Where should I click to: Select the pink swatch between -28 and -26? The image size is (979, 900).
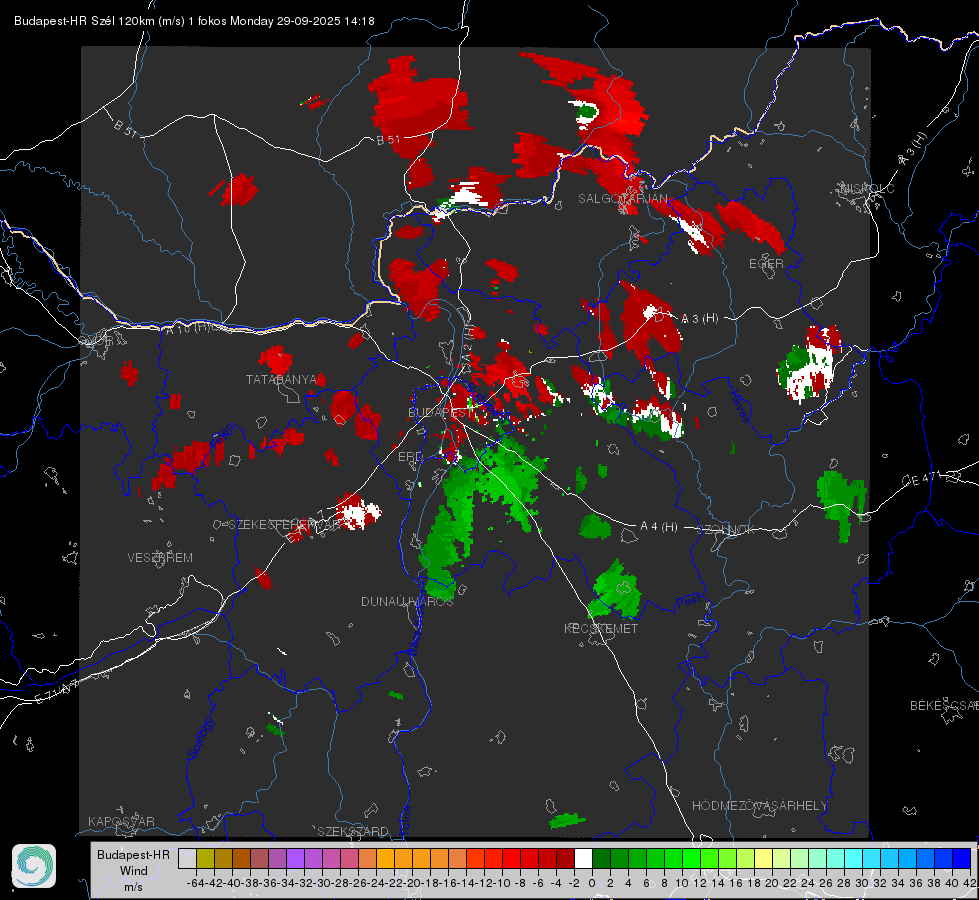point(350,858)
